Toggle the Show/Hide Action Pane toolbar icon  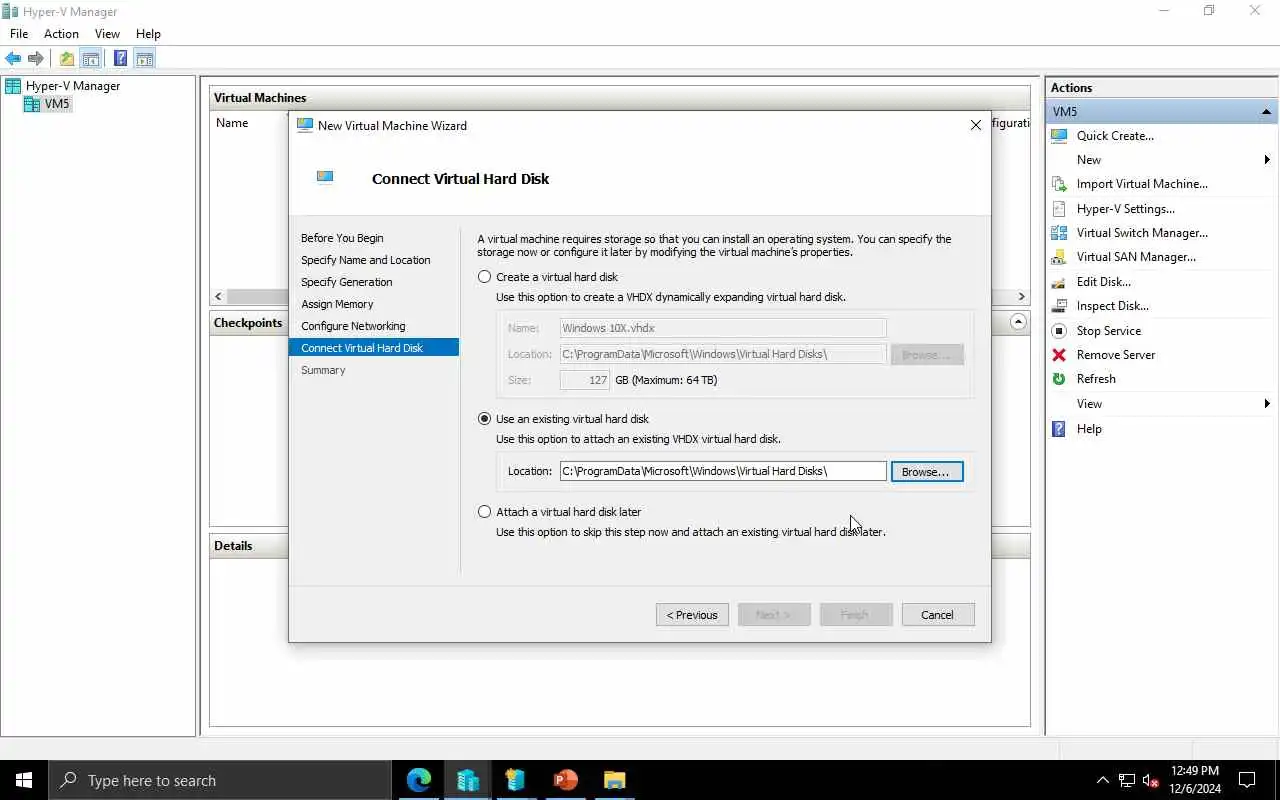[144, 59]
